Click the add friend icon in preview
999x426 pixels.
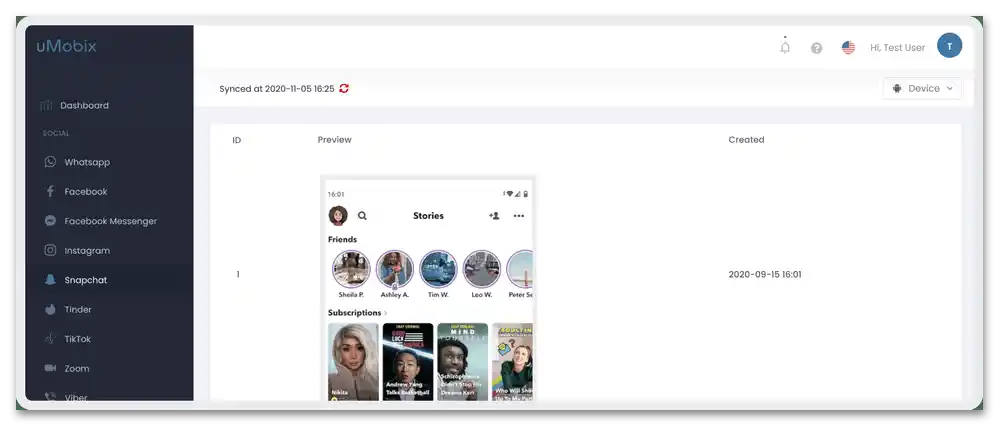494,216
